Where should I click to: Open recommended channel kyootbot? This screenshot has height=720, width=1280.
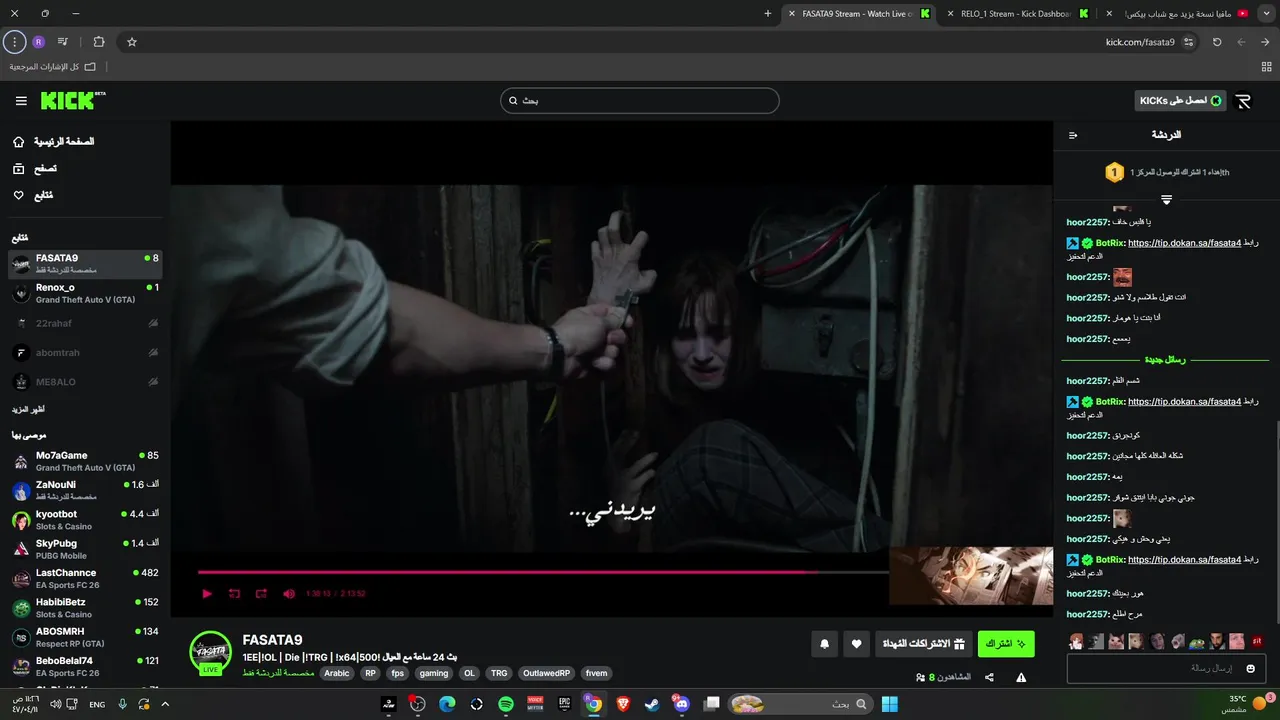(85, 520)
